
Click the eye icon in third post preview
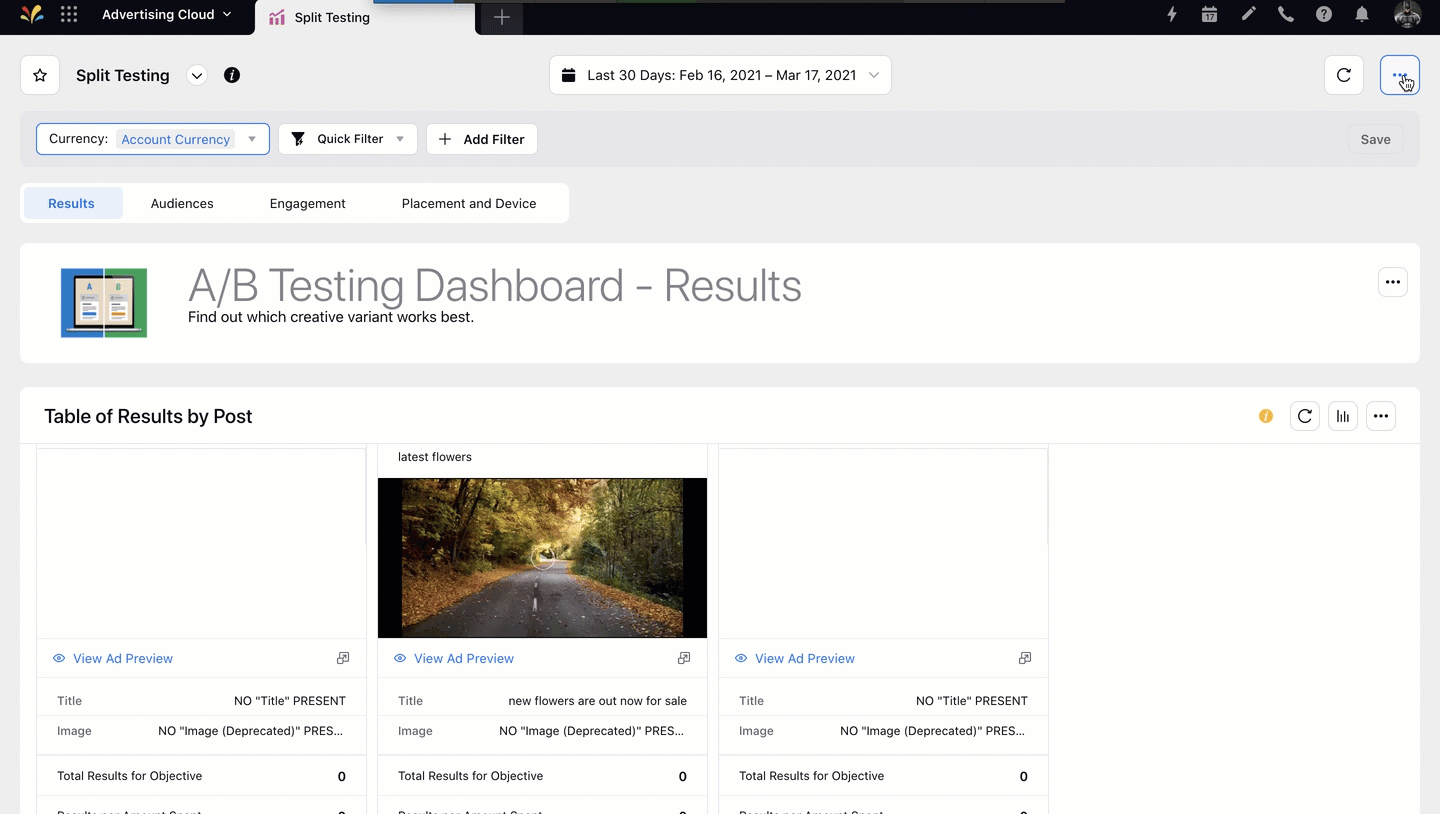741,658
